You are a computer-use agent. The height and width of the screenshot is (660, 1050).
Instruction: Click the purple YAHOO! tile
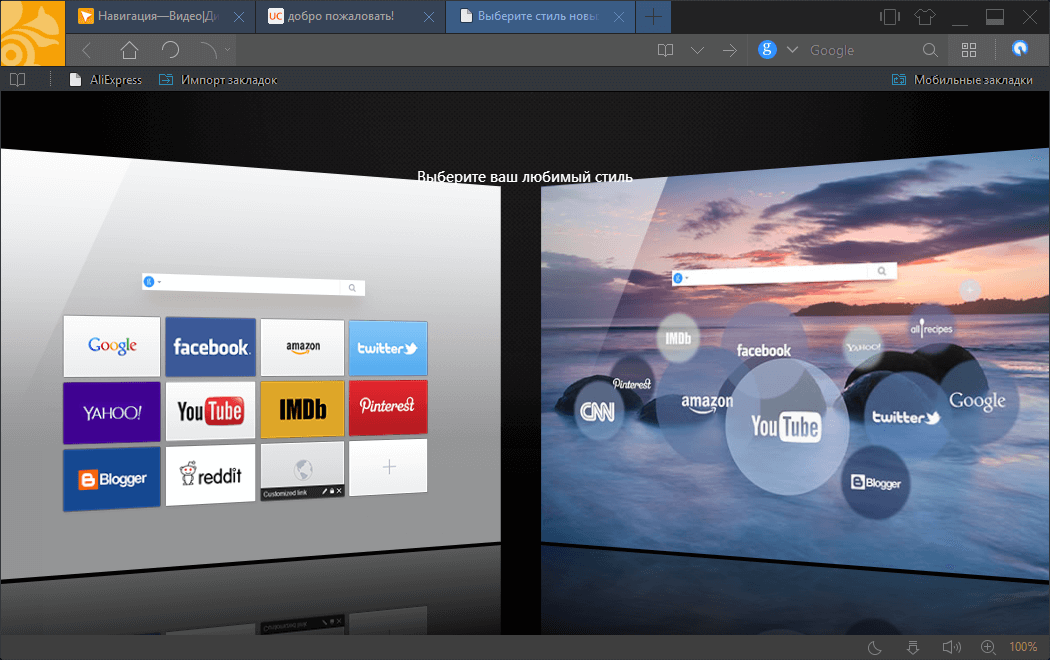(x=112, y=412)
